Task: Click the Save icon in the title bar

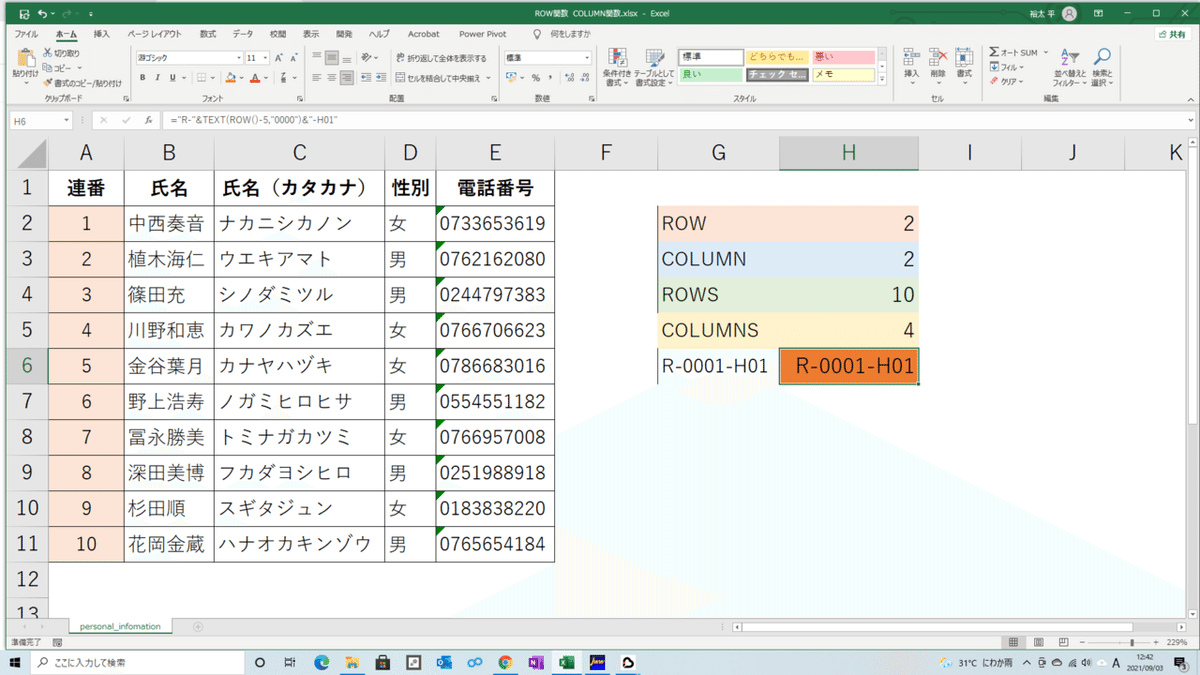Action: pyautogui.click(x=24, y=14)
